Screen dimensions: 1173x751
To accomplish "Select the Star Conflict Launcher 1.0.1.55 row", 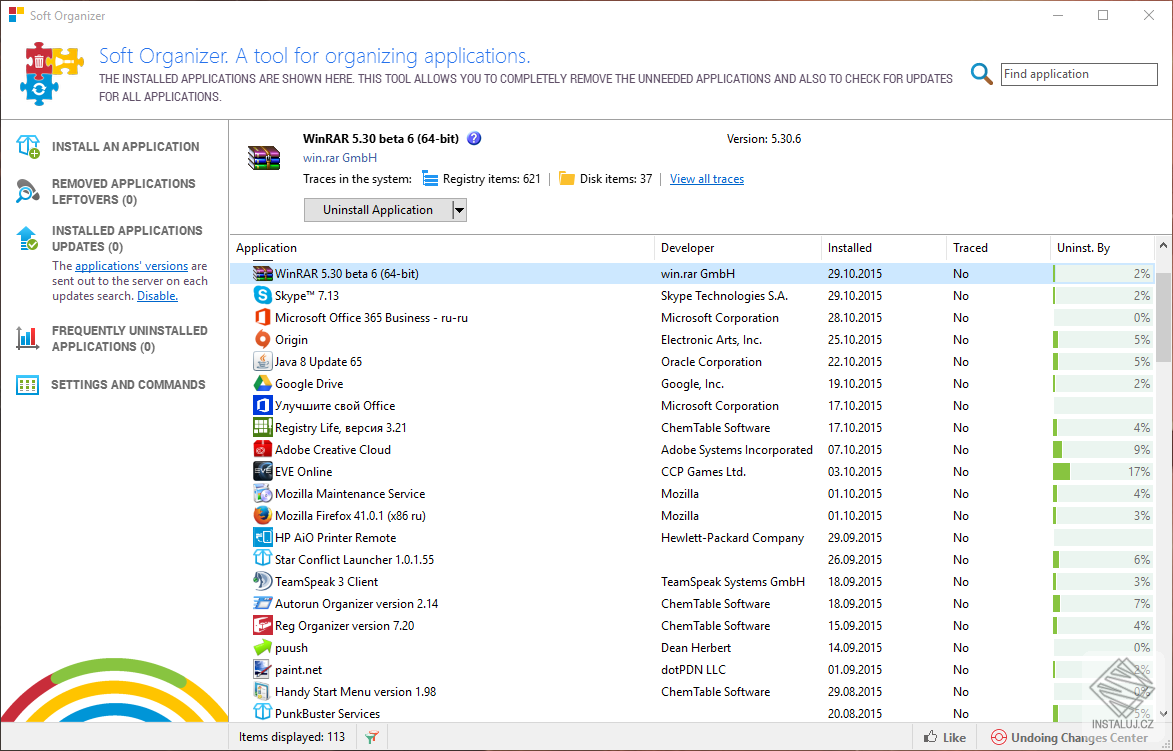I will tap(692, 560).
